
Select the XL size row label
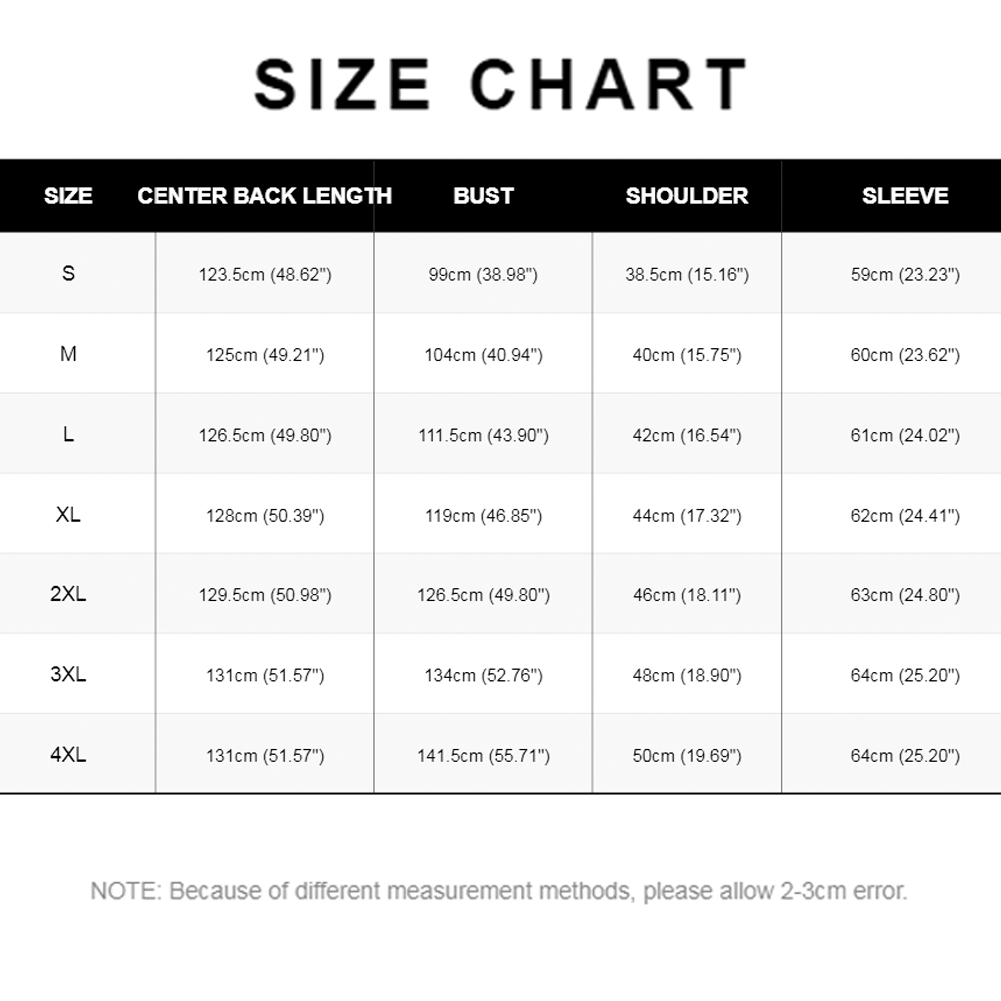(x=68, y=515)
